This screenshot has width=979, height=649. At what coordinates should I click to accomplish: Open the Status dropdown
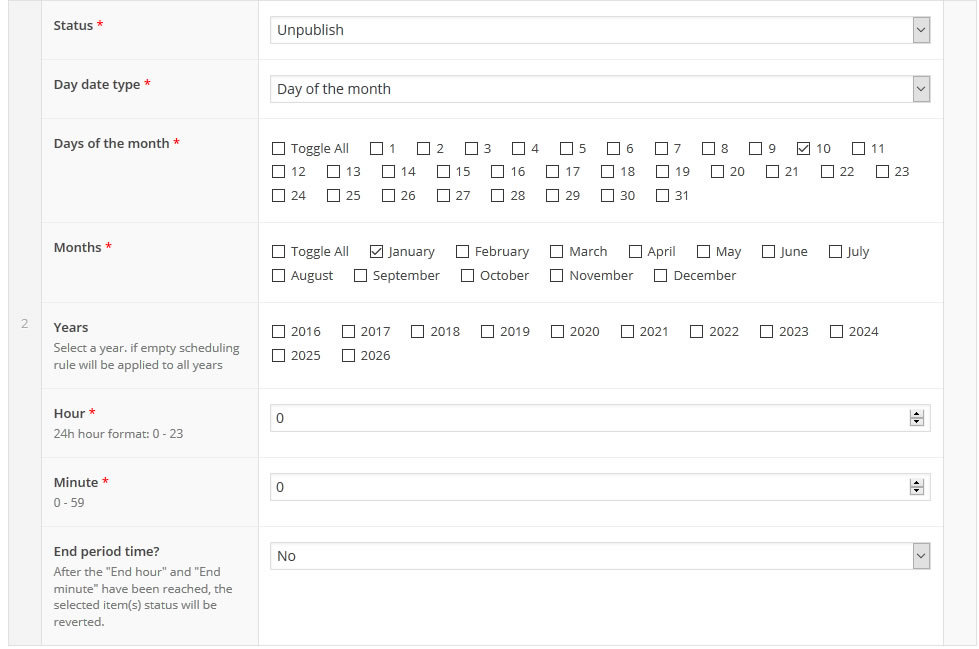600,30
